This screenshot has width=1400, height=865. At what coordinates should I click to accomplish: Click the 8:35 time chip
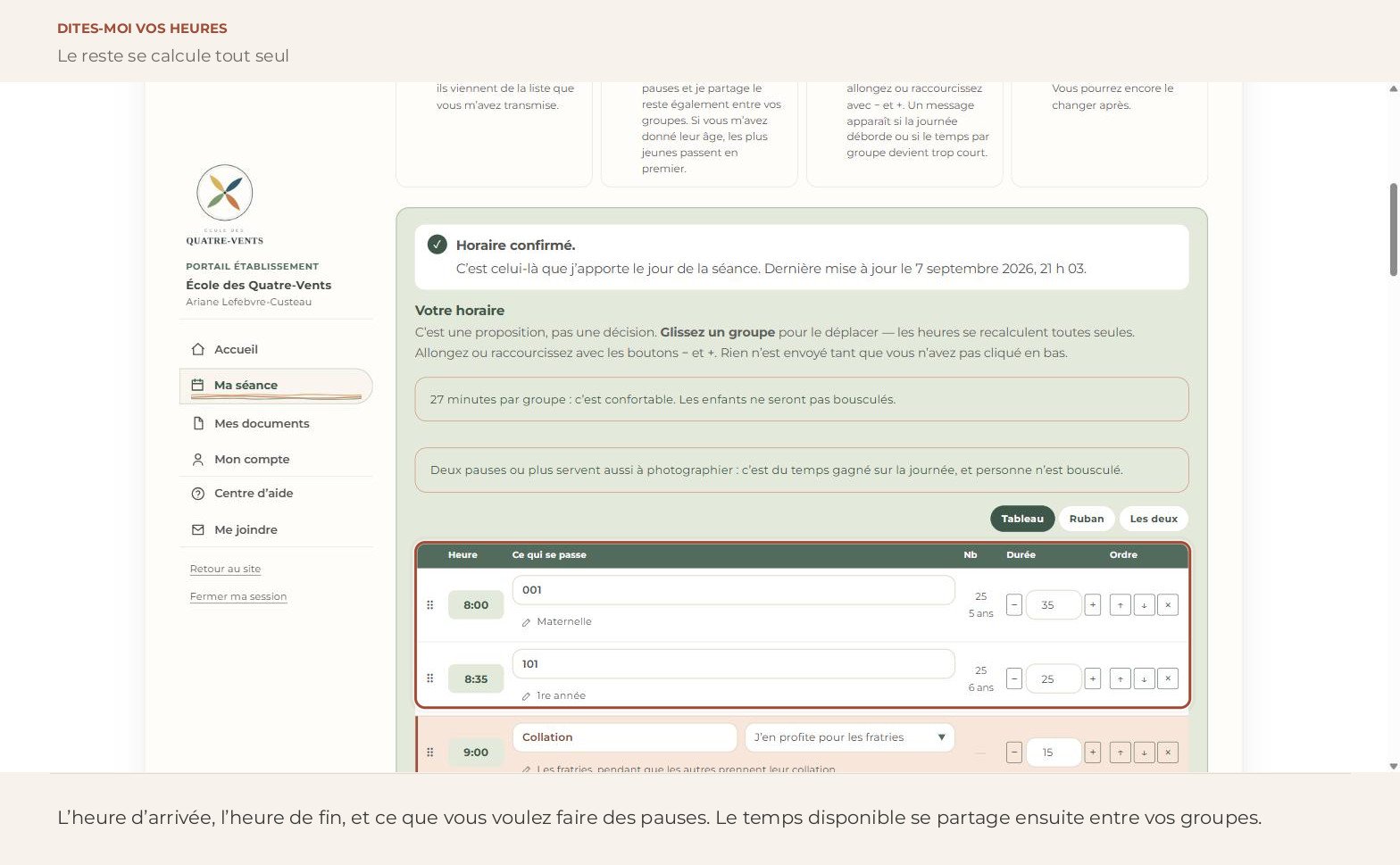coord(476,678)
